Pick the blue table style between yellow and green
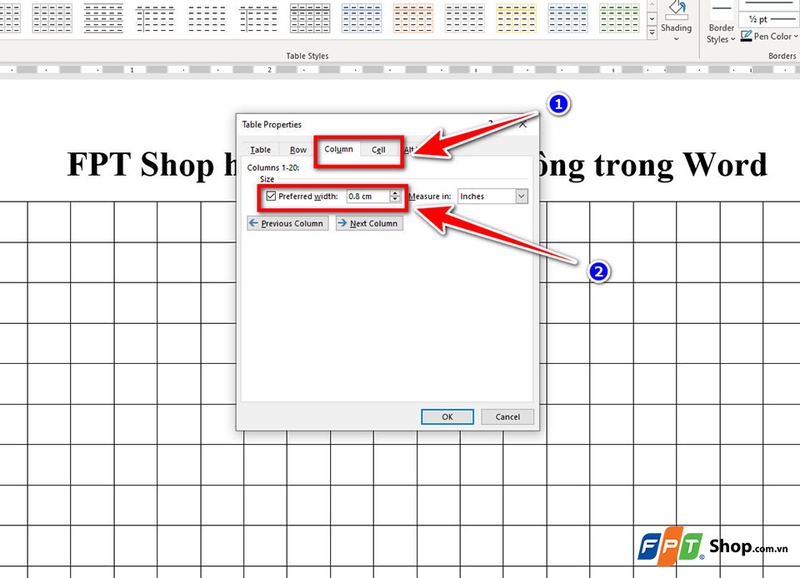Image resolution: width=800 pixels, height=578 pixels. tap(567, 18)
